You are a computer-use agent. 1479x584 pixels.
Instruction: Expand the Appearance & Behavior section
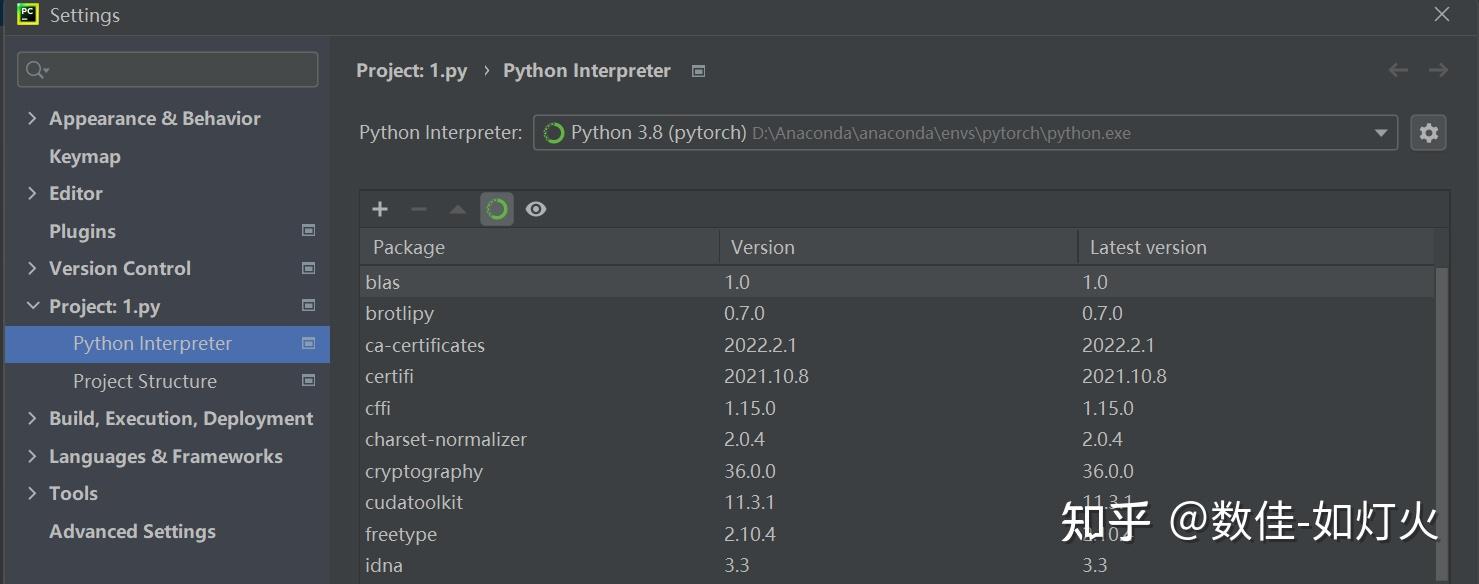coord(31,118)
